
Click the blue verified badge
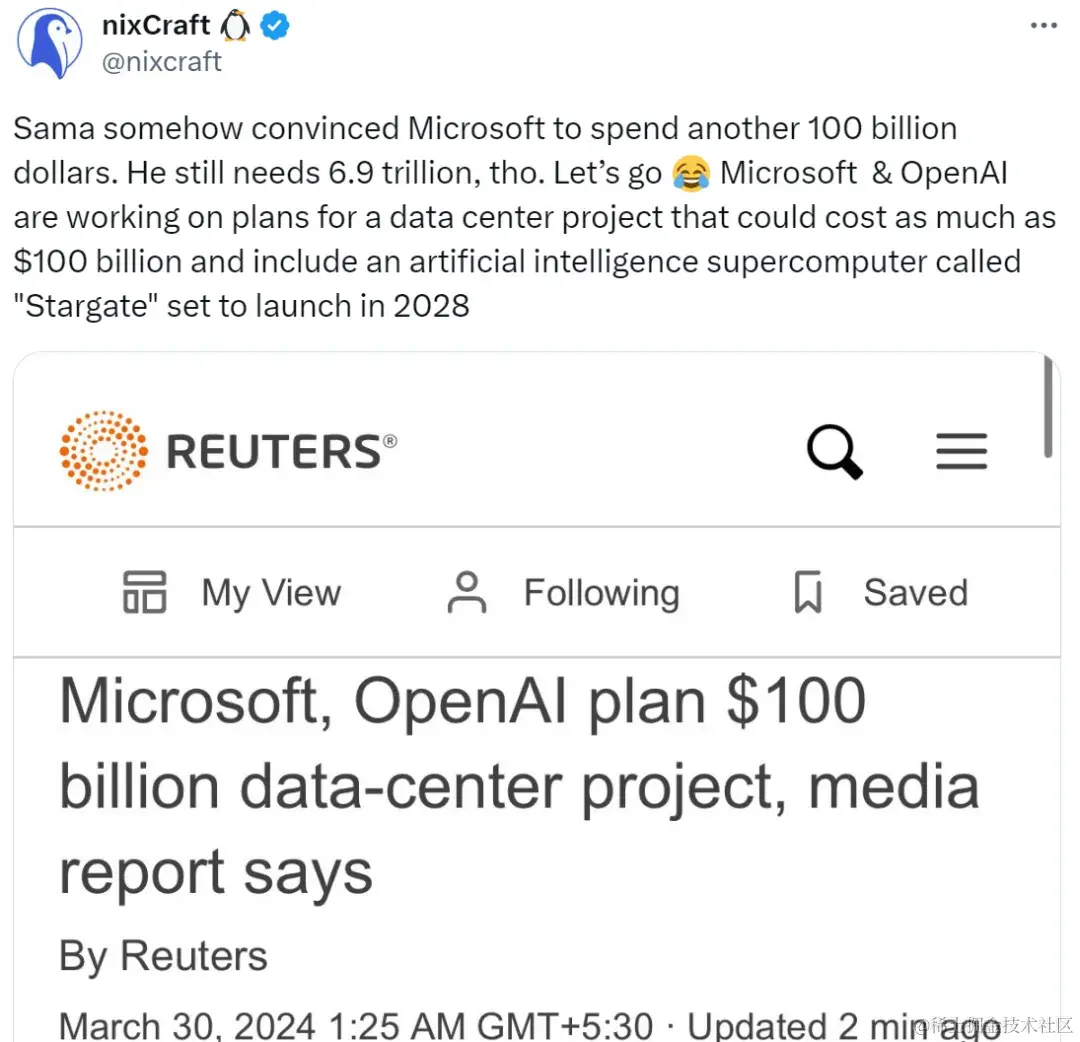point(275,27)
